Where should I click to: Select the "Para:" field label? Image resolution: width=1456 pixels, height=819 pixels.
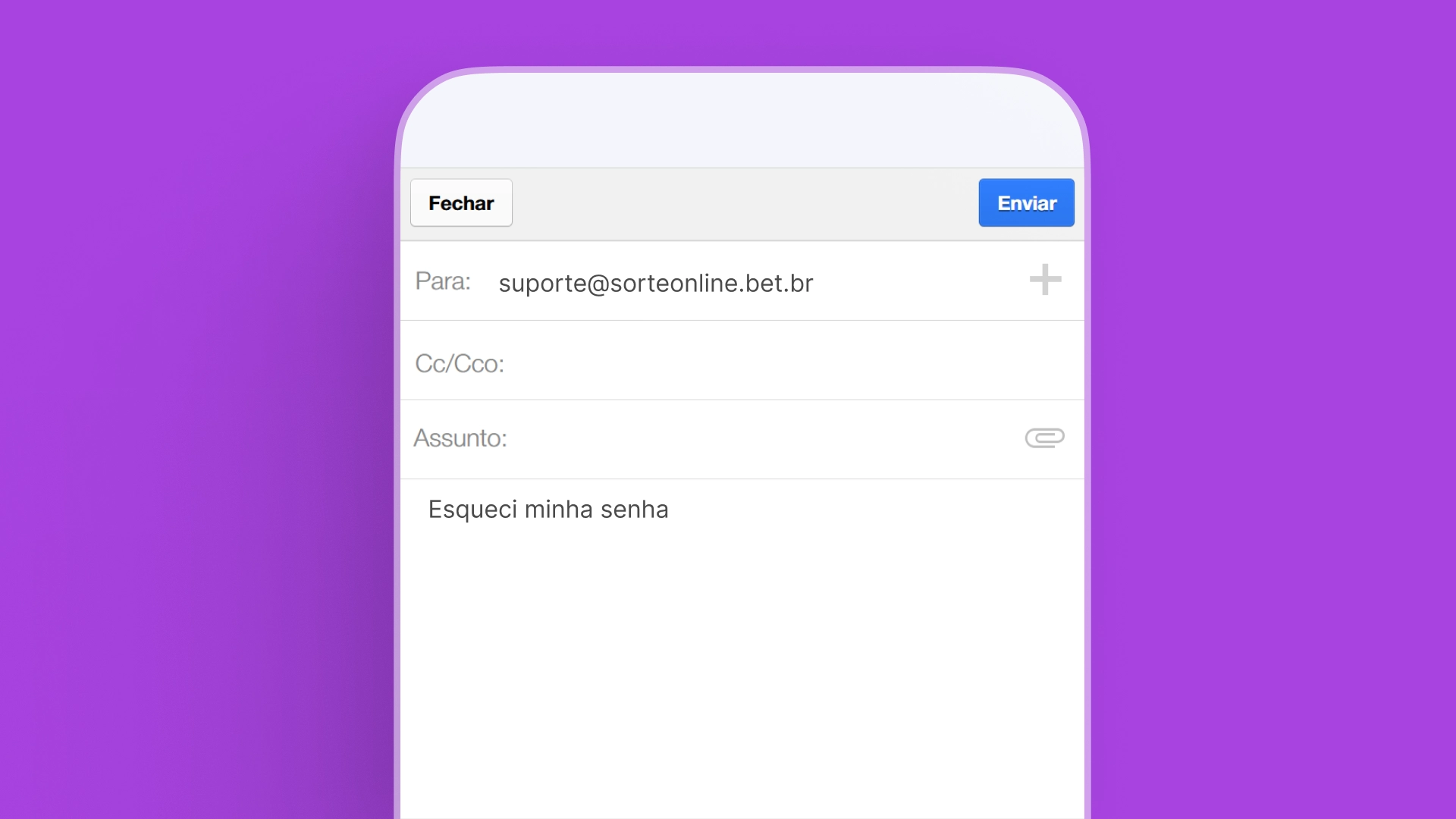443,281
